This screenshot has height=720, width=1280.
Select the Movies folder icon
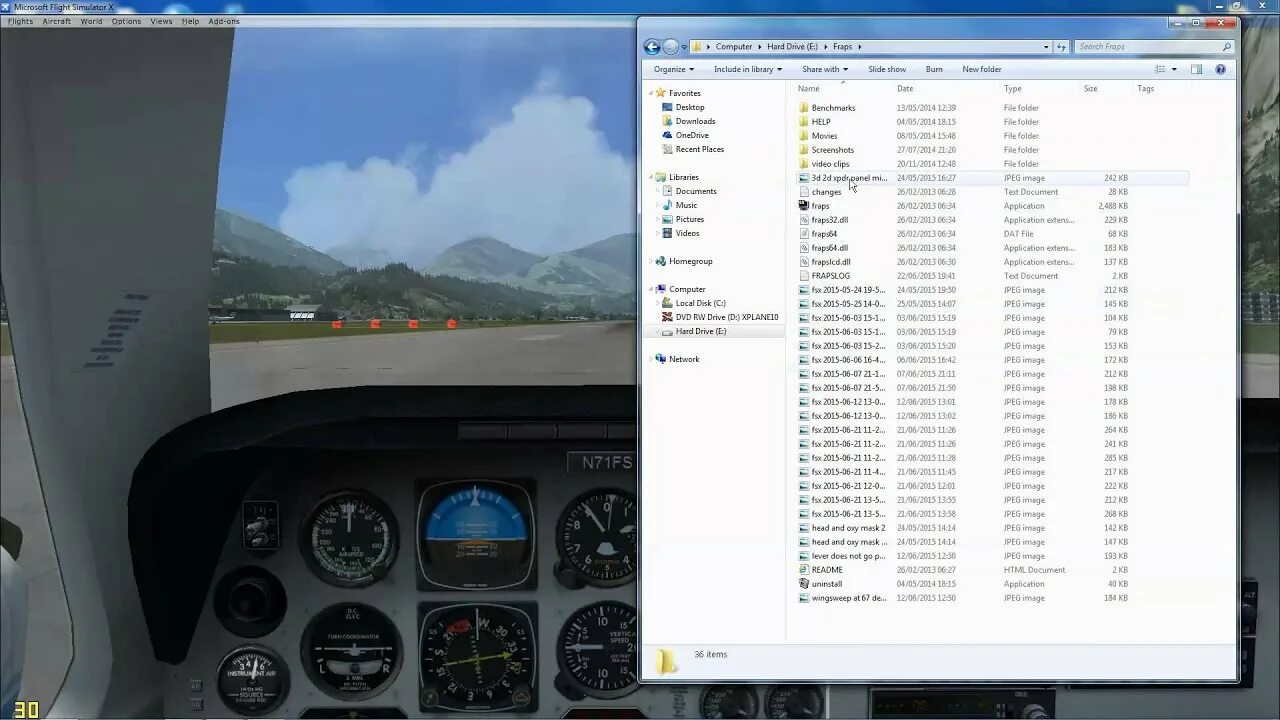click(x=804, y=135)
